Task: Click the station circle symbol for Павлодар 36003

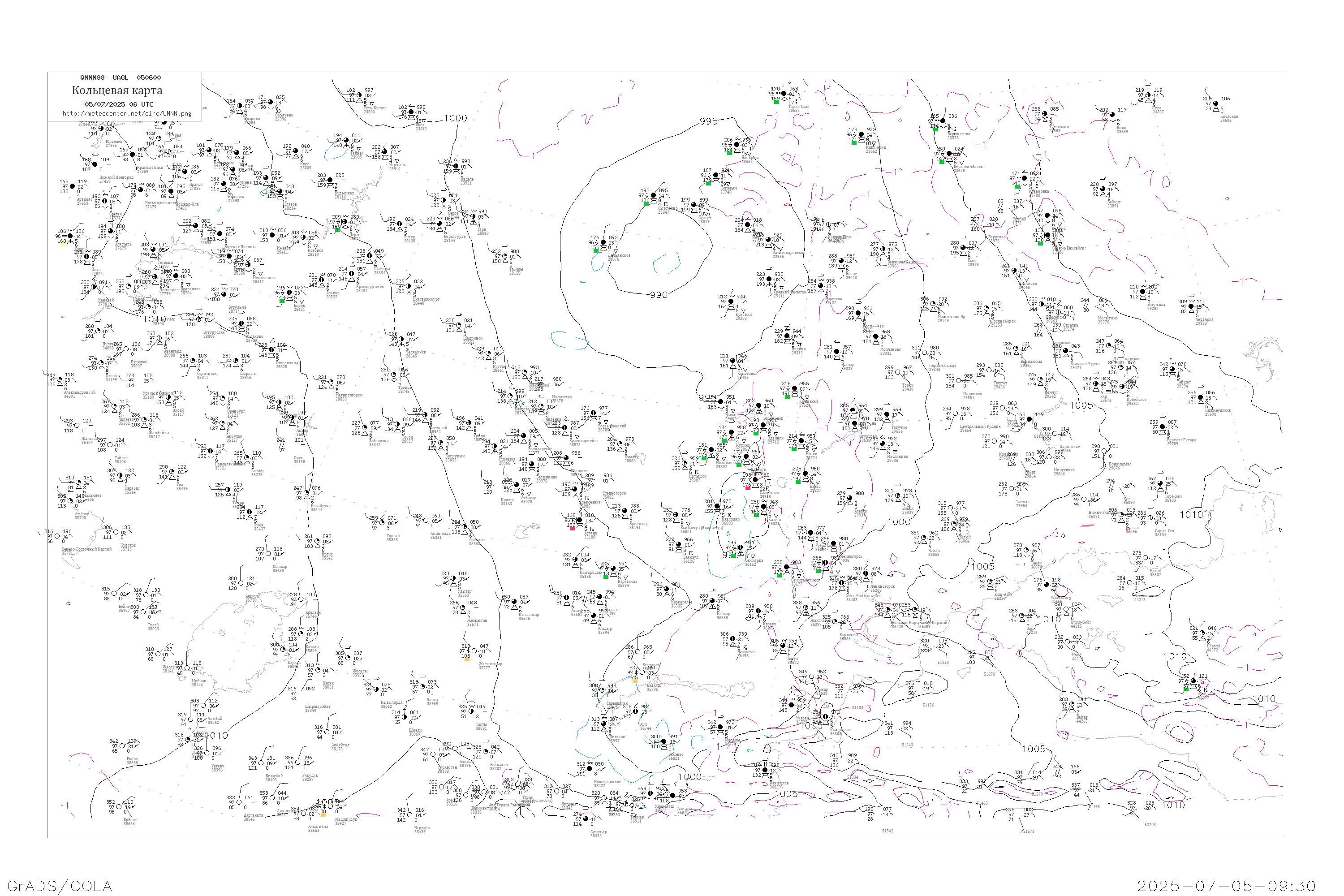Action: coord(718,506)
